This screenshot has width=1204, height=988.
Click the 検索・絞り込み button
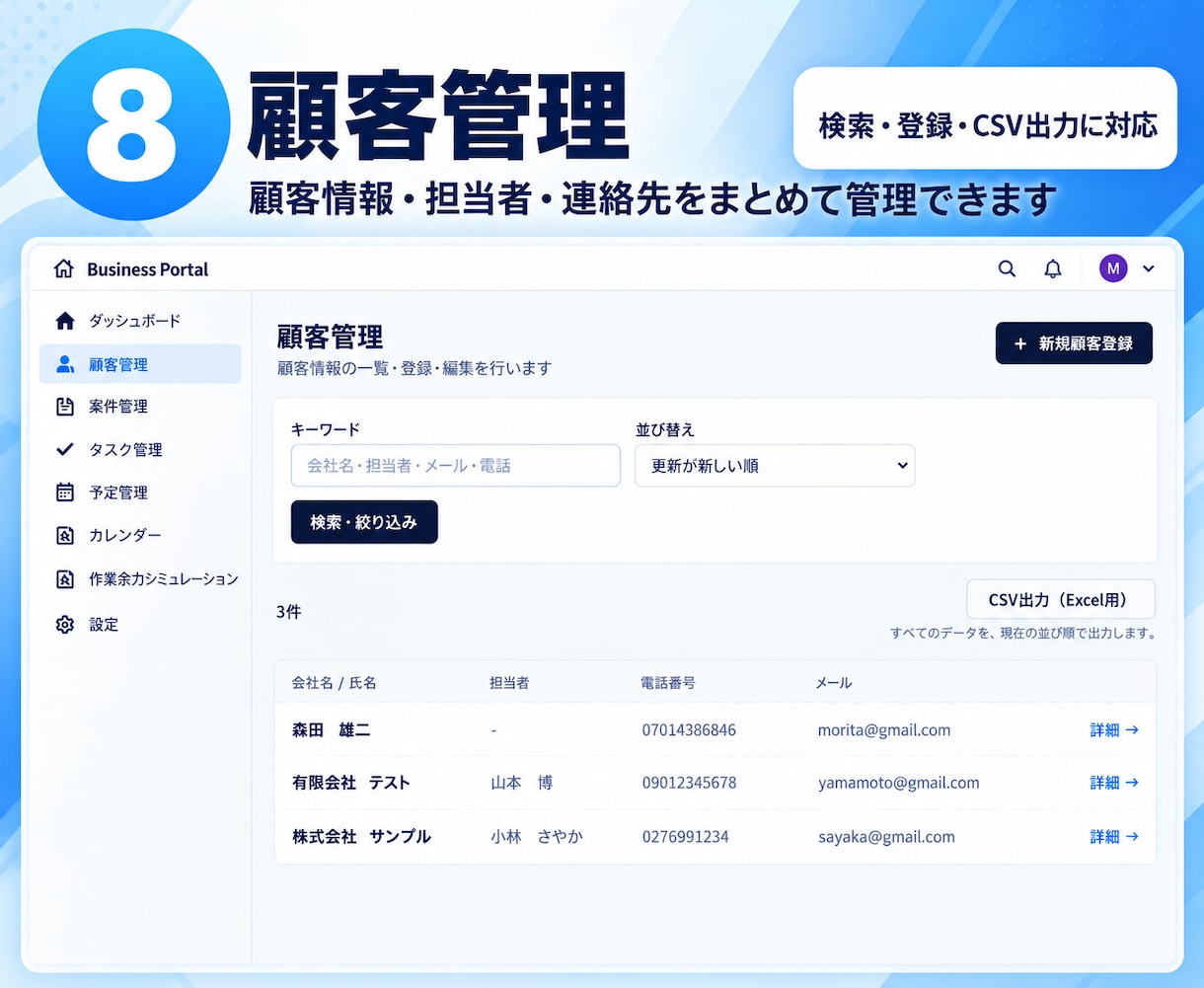click(x=364, y=522)
